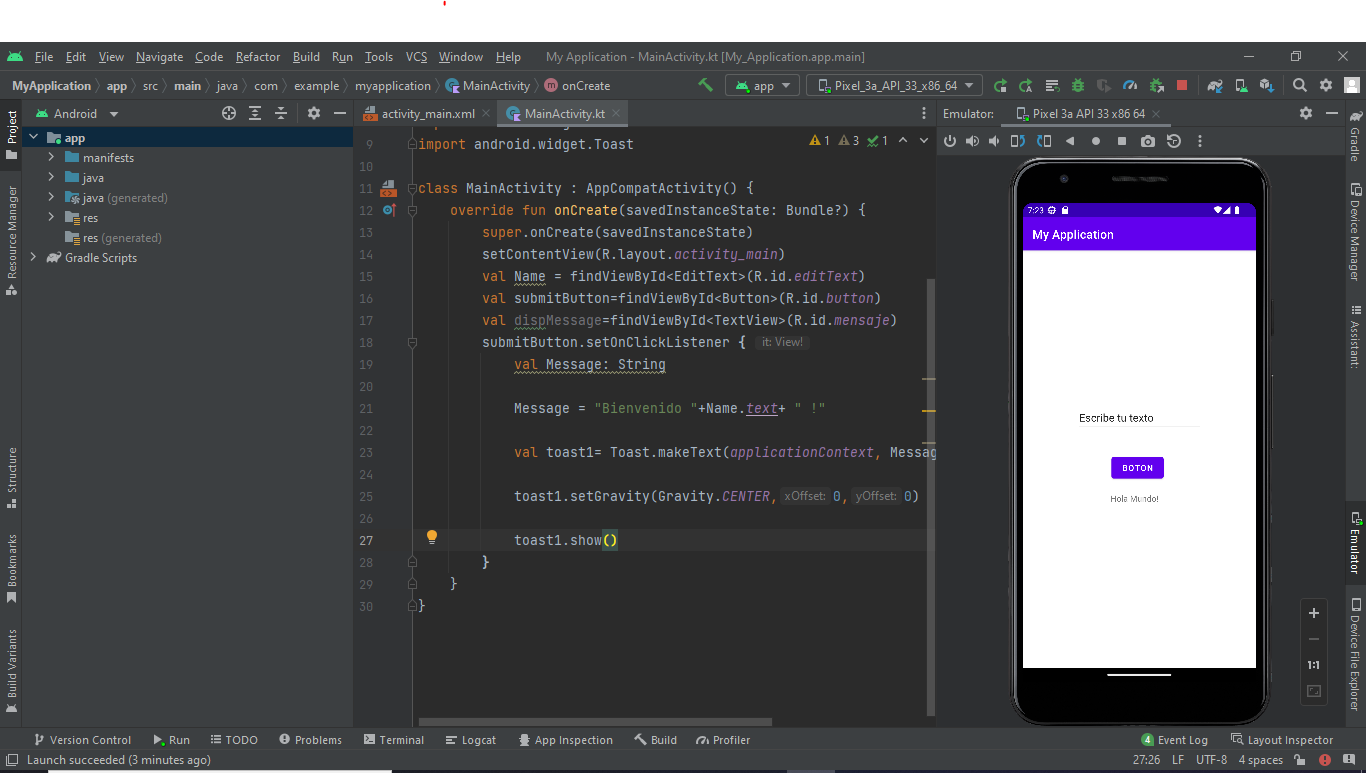Switch to the activity_main.xml tab
This screenshot has width=1366, height=773.
pos(424,113)
